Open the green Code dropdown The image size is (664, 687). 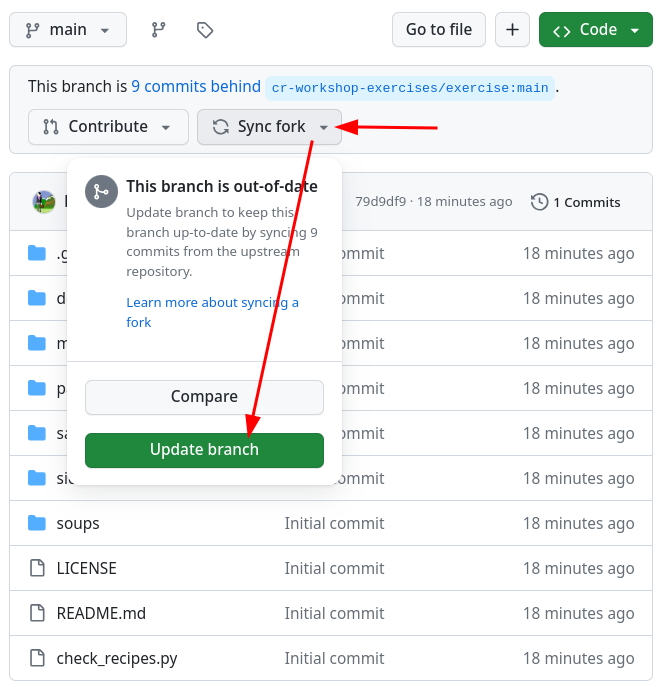pyautogui.click(x=595, y=30)
